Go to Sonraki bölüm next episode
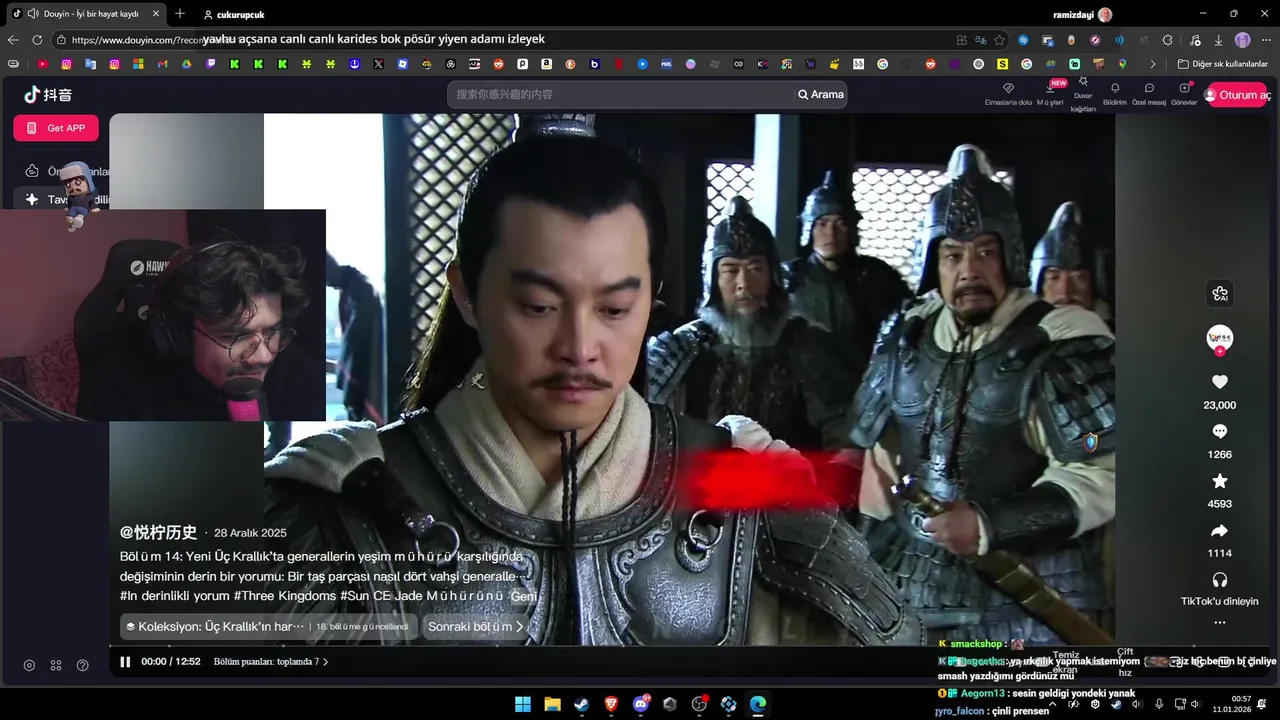This screenshot has height=720, width=1280. (475, 626)
